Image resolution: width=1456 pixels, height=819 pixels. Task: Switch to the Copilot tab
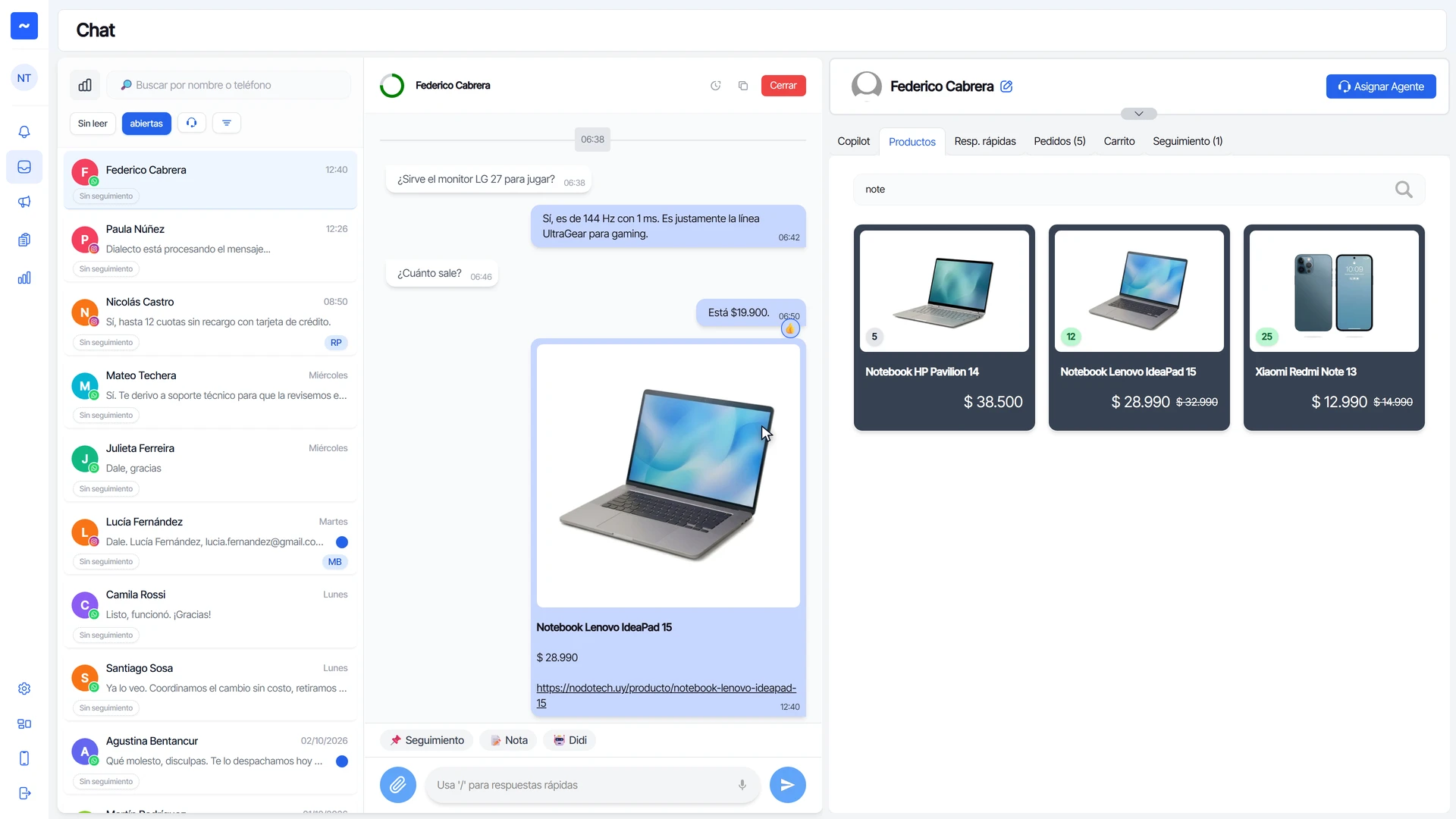[x=853, y=141]
